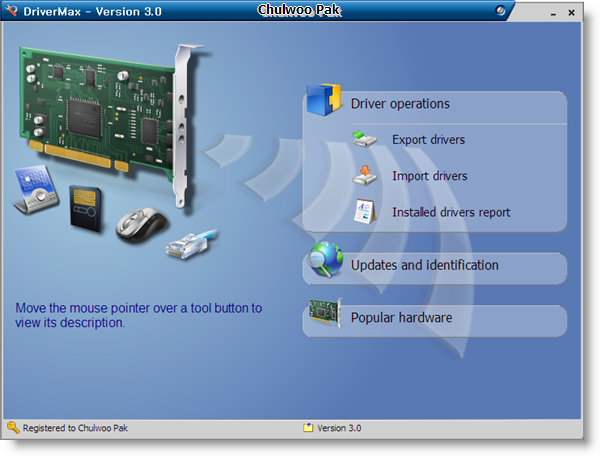Click the yellow version icon in status bar
Image resolution: width=600 pixels, height=456 pixels.
click(308, 428)
